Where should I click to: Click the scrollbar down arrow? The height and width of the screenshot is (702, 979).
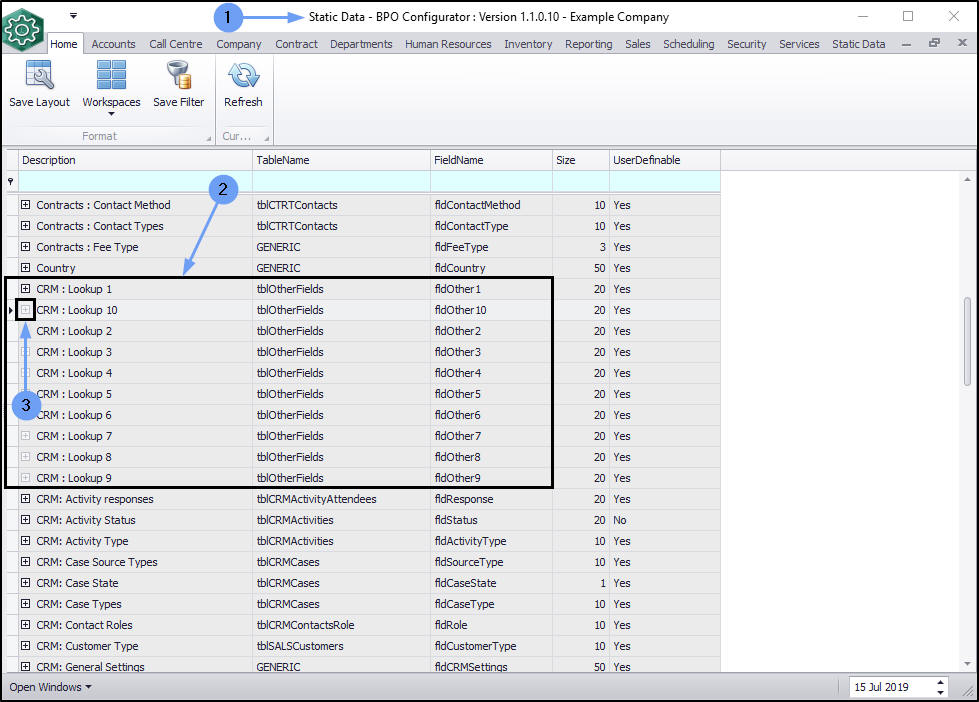(968, 663)
